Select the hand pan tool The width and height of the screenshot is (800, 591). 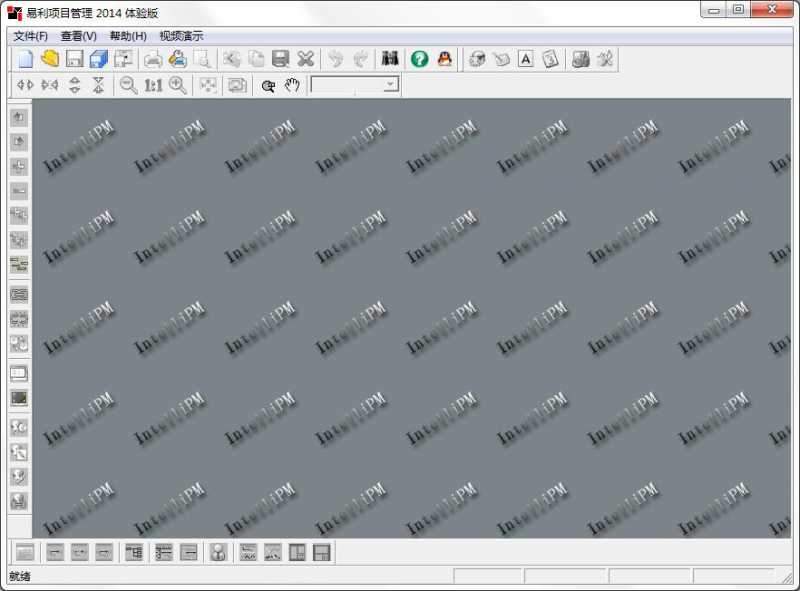[292, 86]
